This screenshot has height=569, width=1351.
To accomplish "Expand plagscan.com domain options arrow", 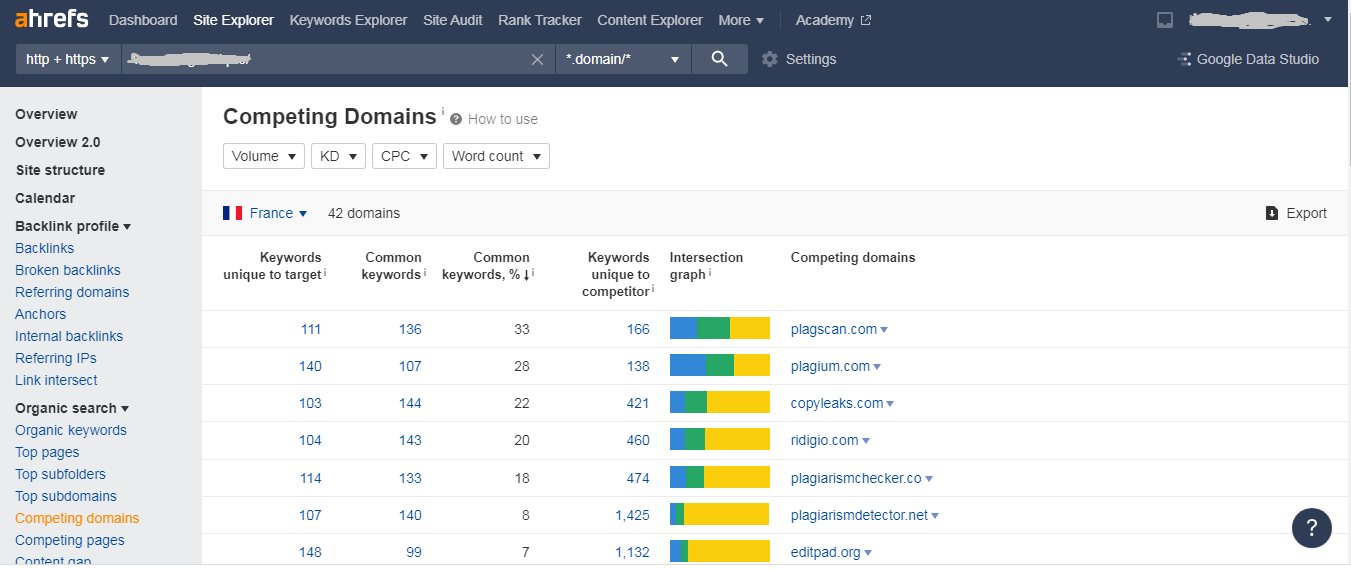I will (x=884, y=330).
